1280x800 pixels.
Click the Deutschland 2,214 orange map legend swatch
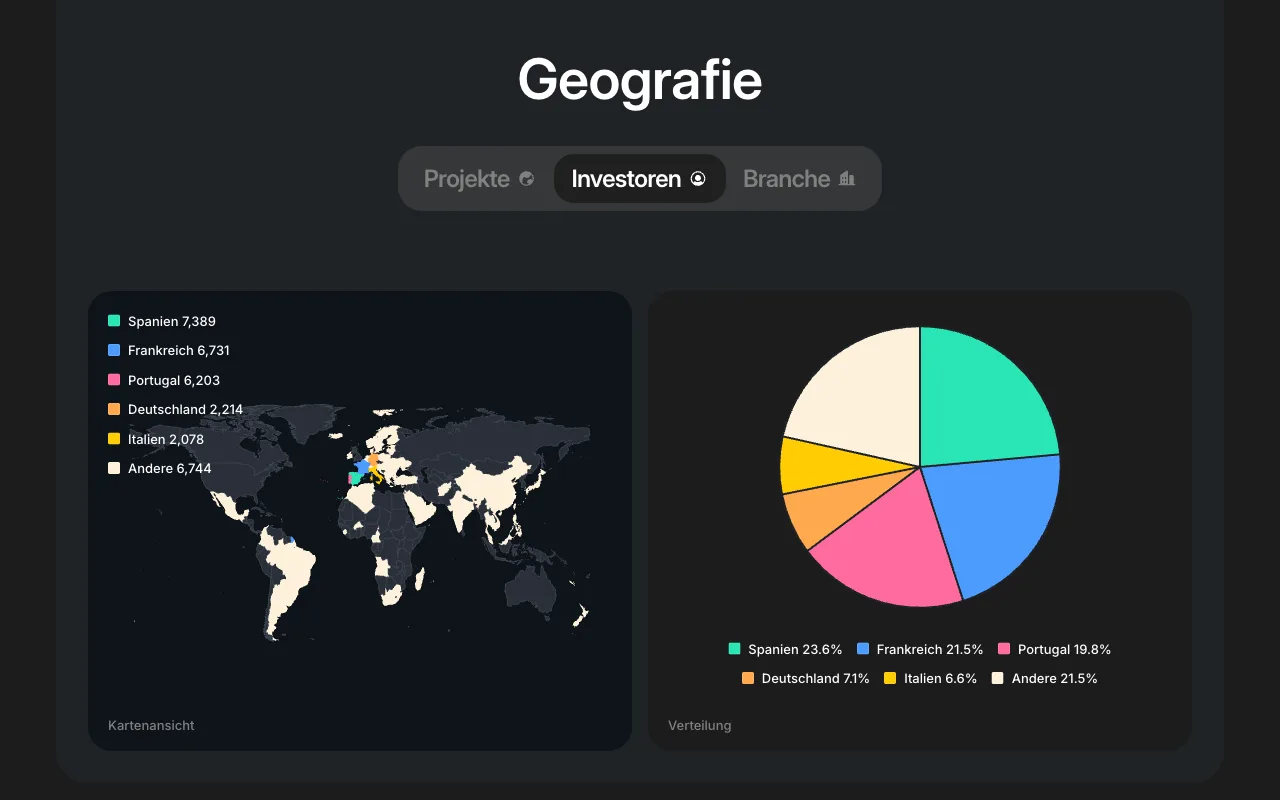114,409
